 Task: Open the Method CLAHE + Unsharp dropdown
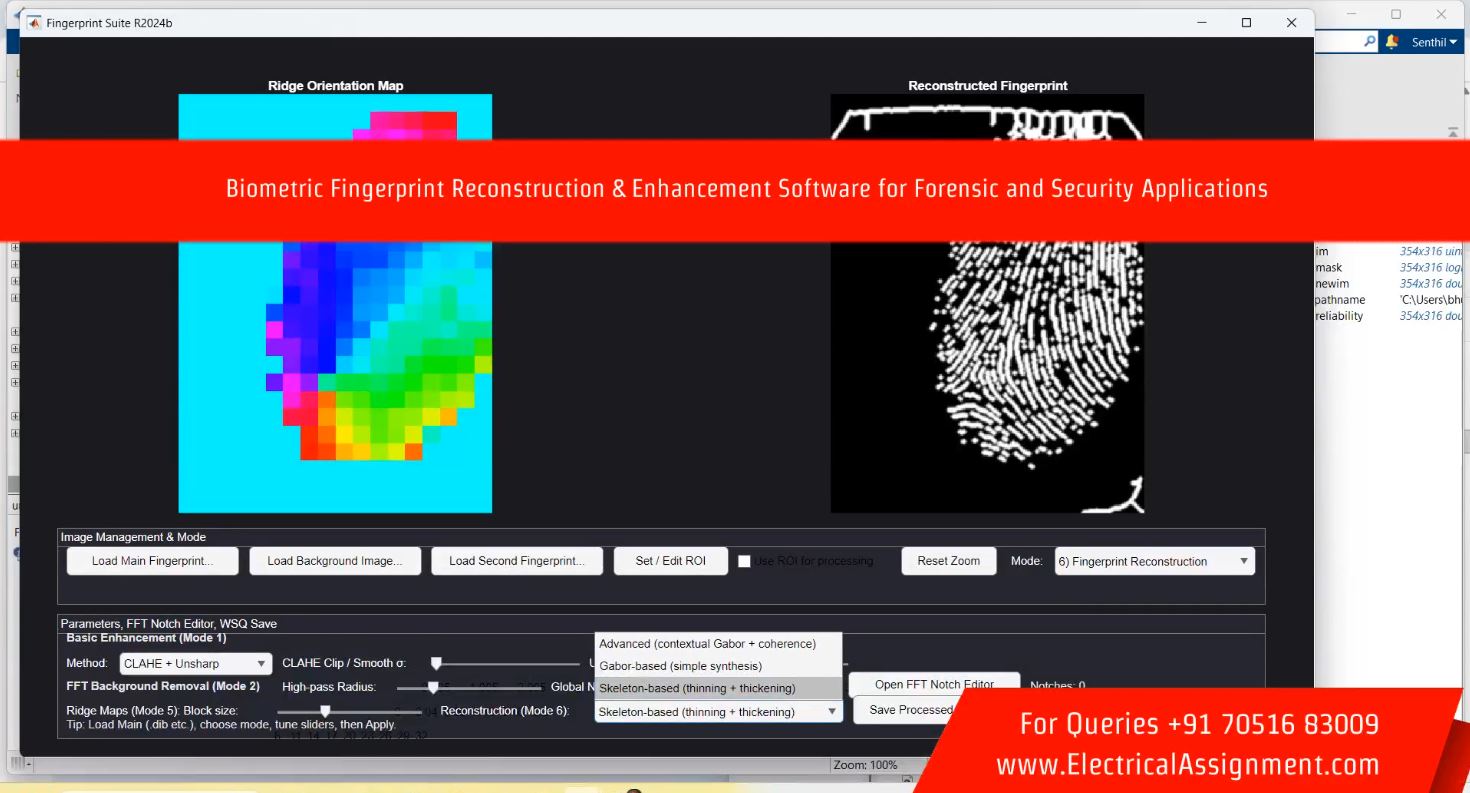click(x=195, y=664)
